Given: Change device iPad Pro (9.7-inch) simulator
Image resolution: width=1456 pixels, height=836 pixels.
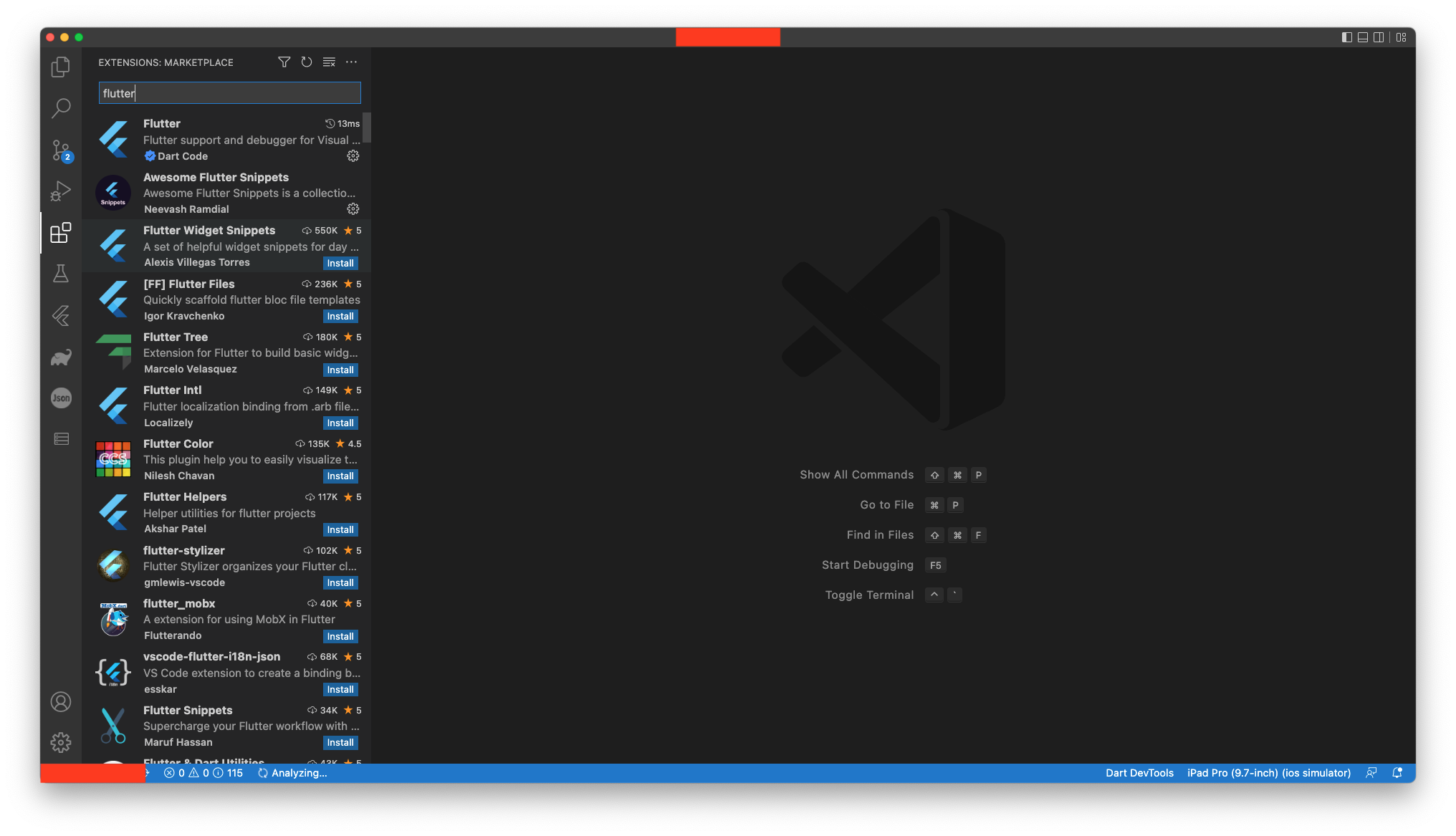Looking at the screenshot, I should (1269, 774).
